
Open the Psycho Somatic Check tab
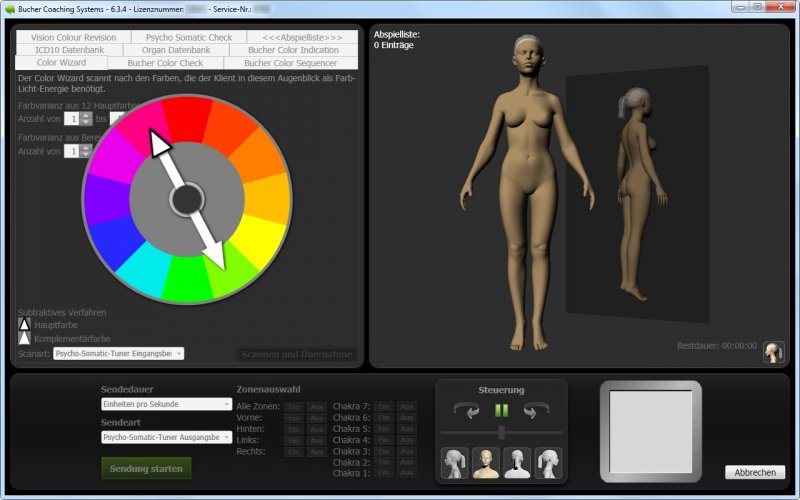[189, 37]
